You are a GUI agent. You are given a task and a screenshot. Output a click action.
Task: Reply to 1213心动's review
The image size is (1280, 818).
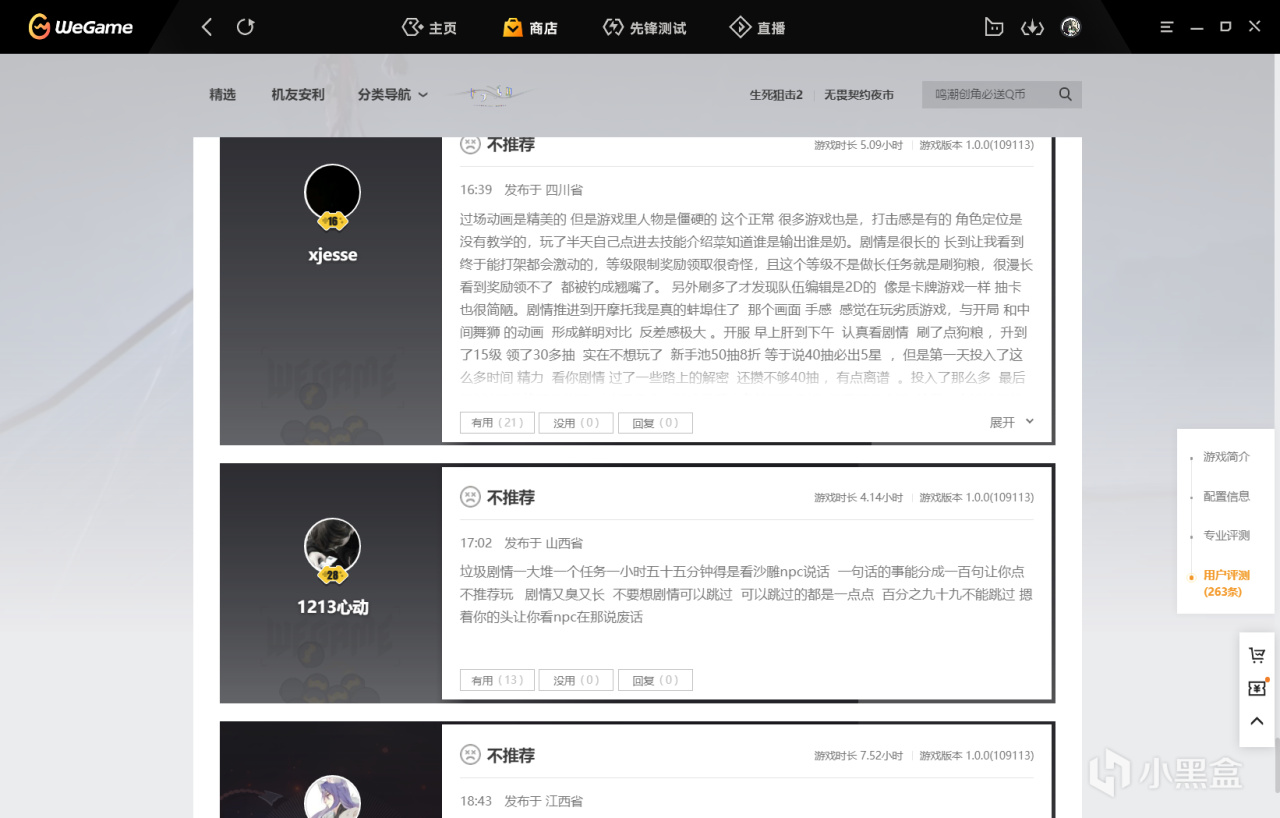655,680
